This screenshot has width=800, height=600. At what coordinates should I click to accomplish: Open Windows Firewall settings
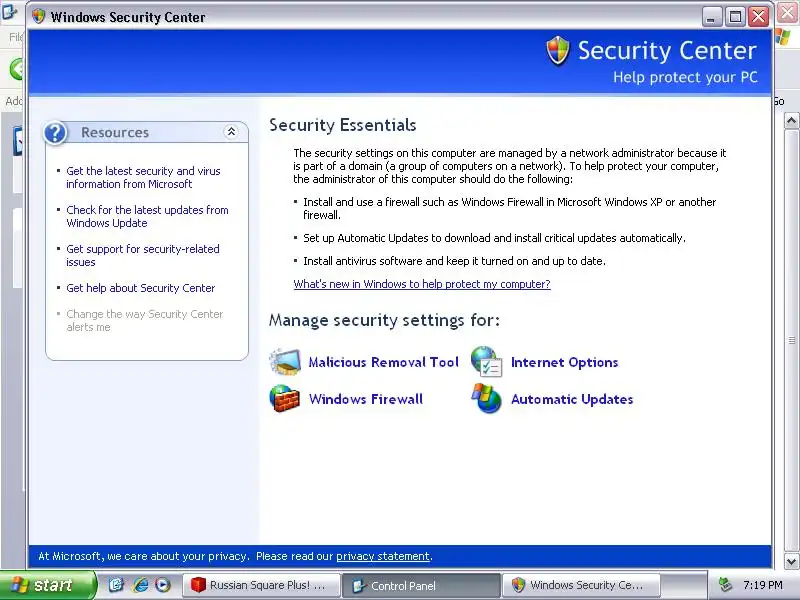366,398
